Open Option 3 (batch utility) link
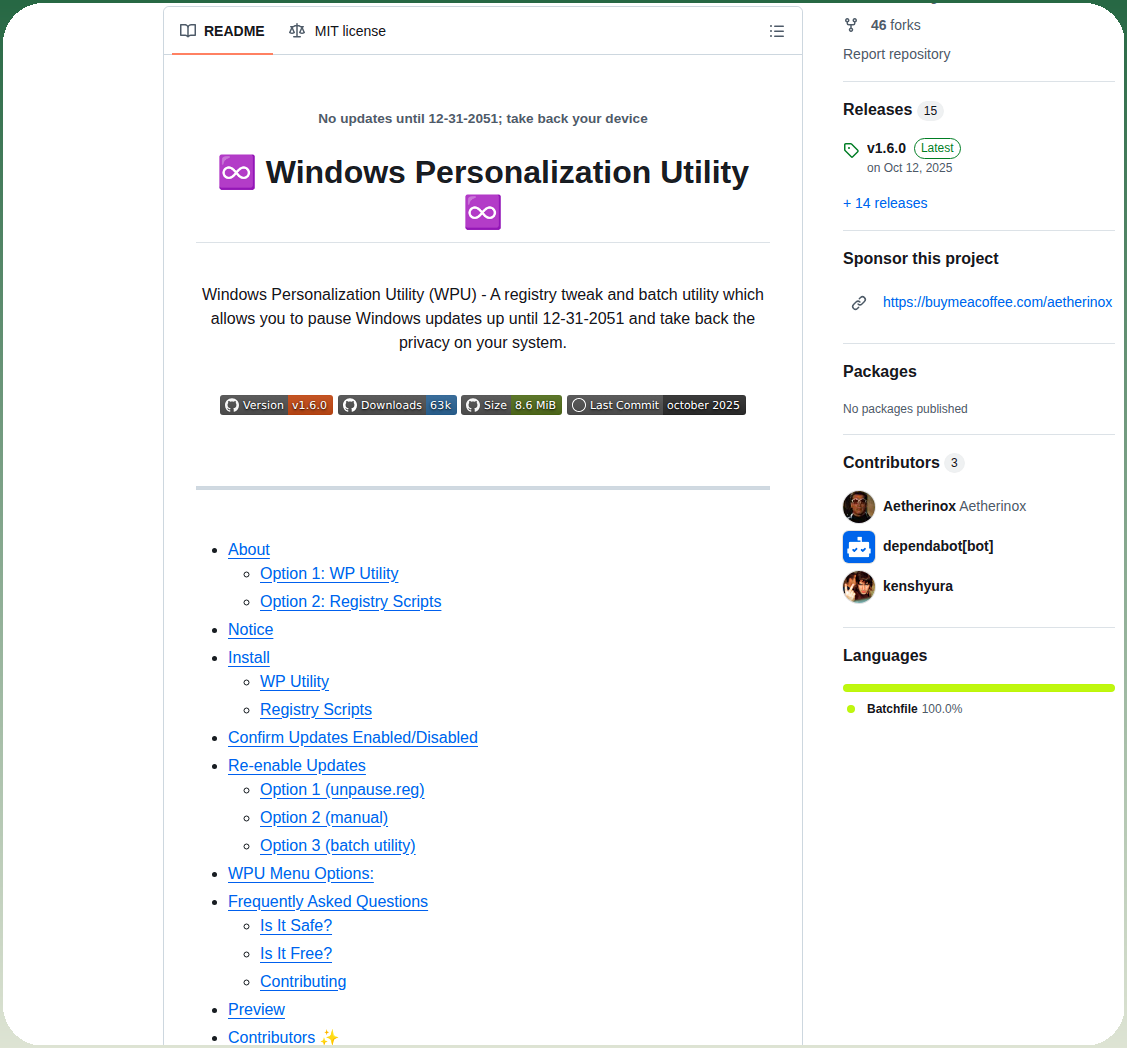This screenshot has height=1048, width=1127. [338, 846]
